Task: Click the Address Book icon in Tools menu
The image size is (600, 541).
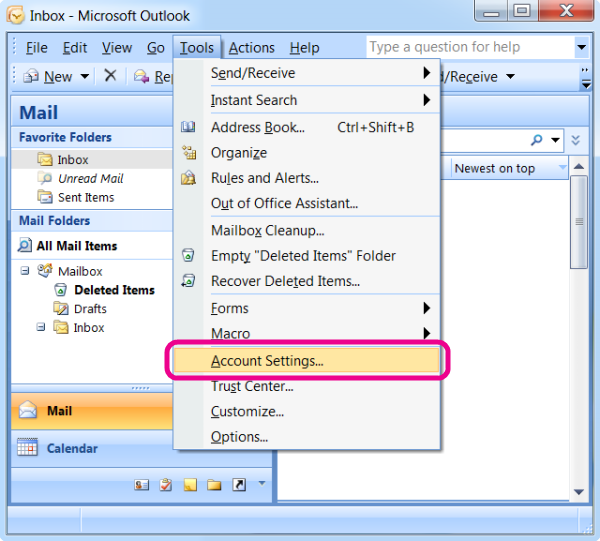Action: click(x=188, y=127)
